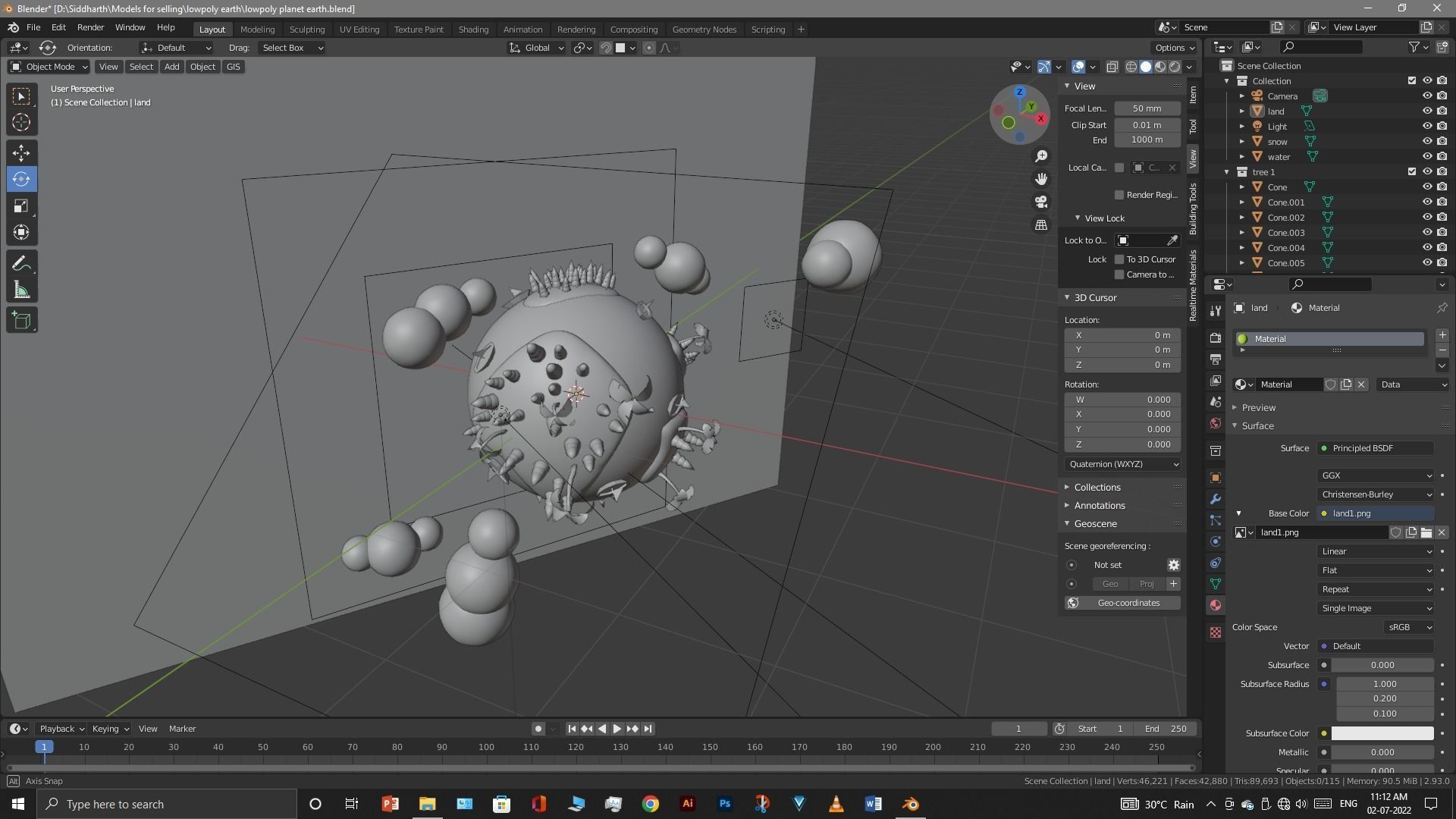The height and width of the screenshot is (819, 1456).
Task: Select the Transform tool
Action: pos(21,233)
